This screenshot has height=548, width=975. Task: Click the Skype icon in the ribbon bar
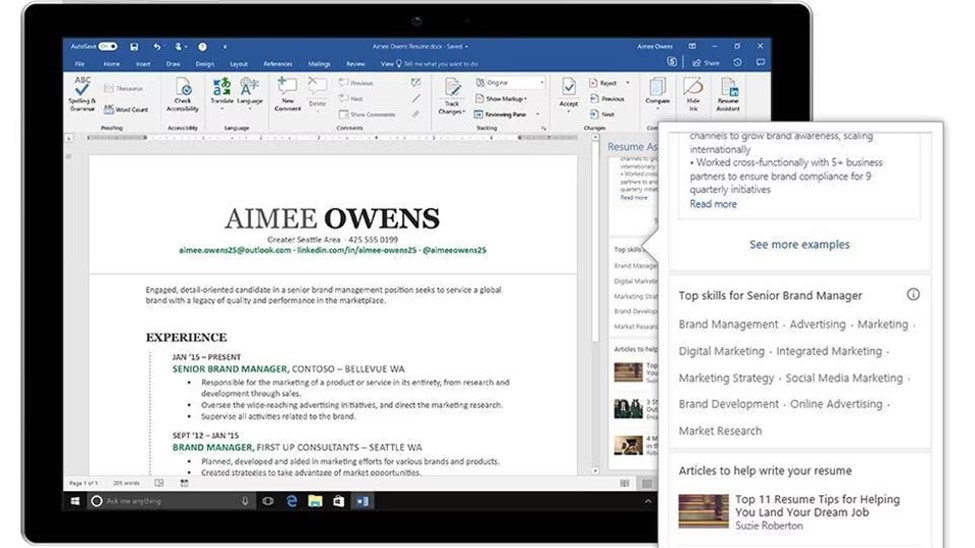coord(672,62)
